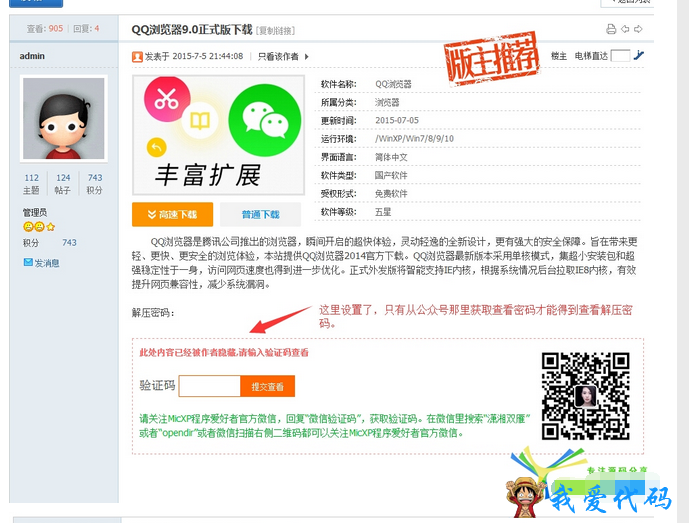Click the 只看该作者 link

278,56
